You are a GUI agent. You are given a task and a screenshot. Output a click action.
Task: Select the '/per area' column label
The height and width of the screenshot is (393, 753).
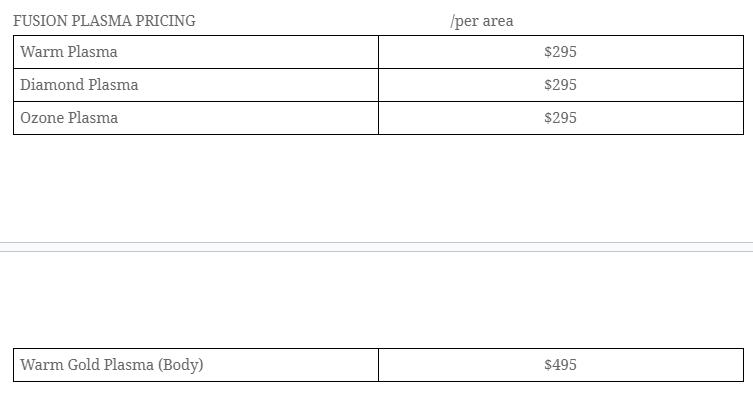(x=482, y=21)
